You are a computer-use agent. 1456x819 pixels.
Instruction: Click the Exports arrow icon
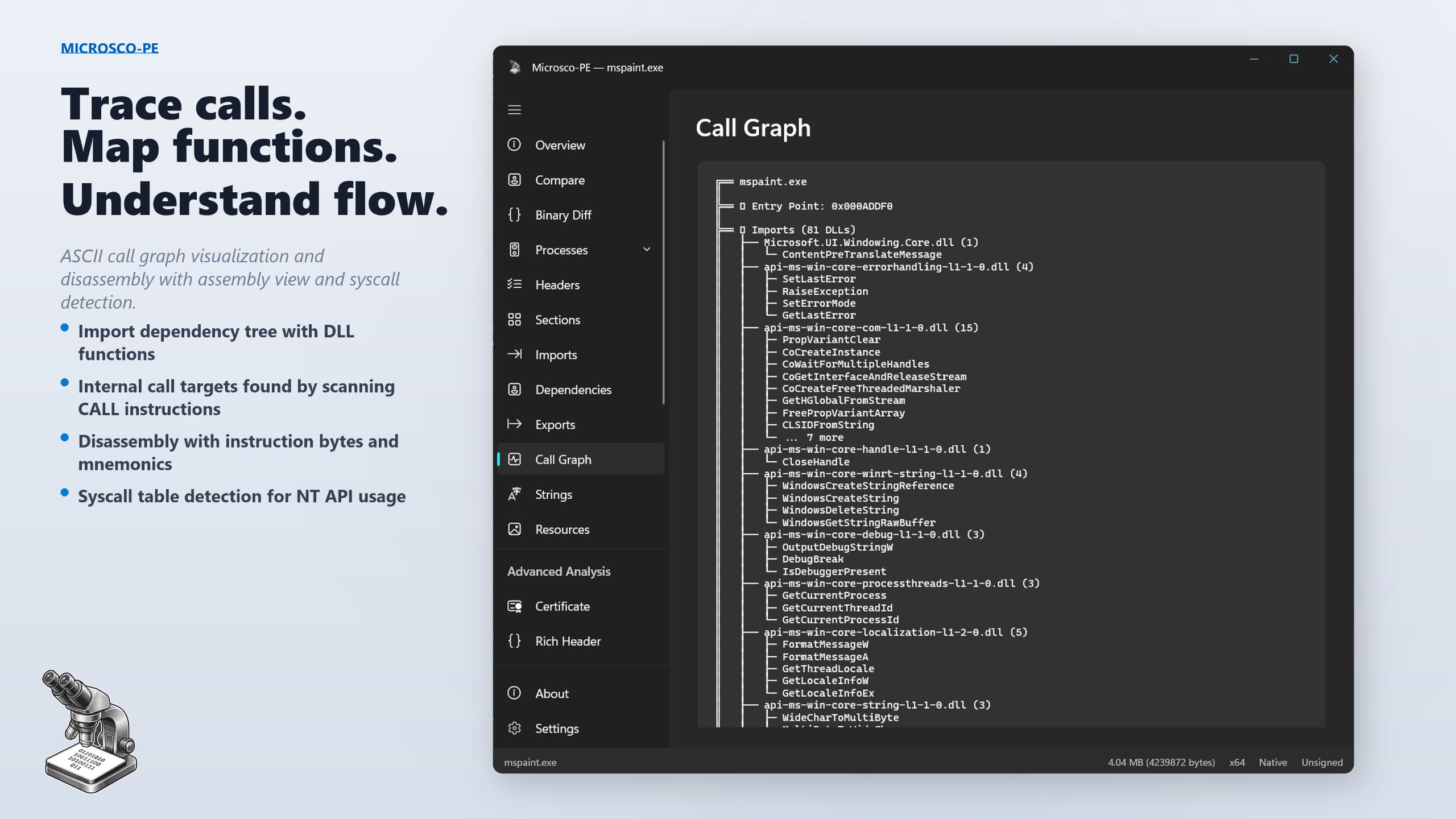coord(515,424)
